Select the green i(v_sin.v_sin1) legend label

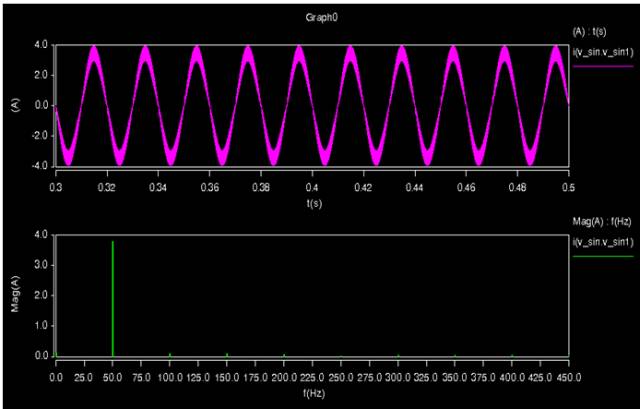pyautogui.click(x=600, y=244)
